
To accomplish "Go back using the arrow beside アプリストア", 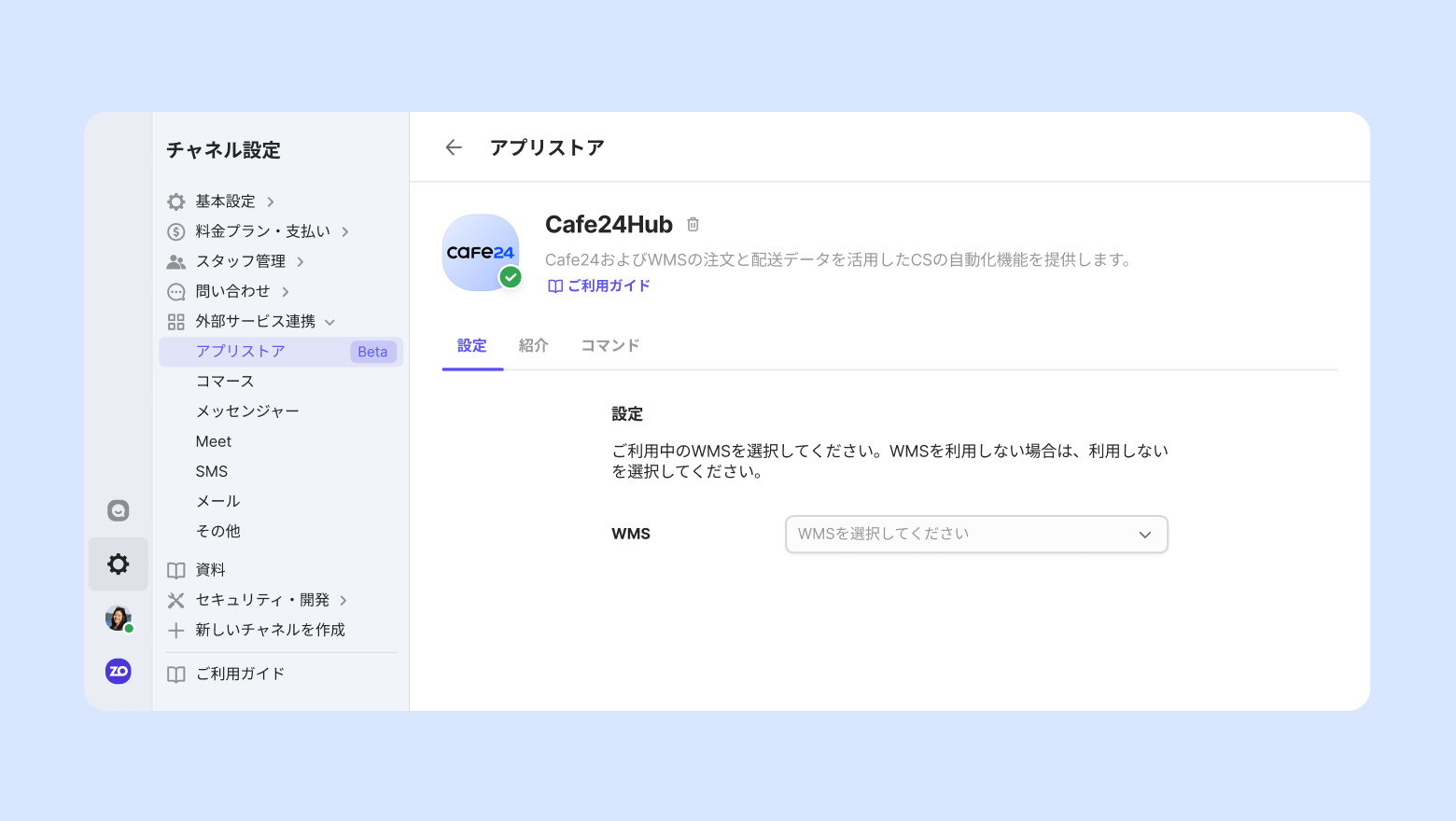I will (454, 147).
